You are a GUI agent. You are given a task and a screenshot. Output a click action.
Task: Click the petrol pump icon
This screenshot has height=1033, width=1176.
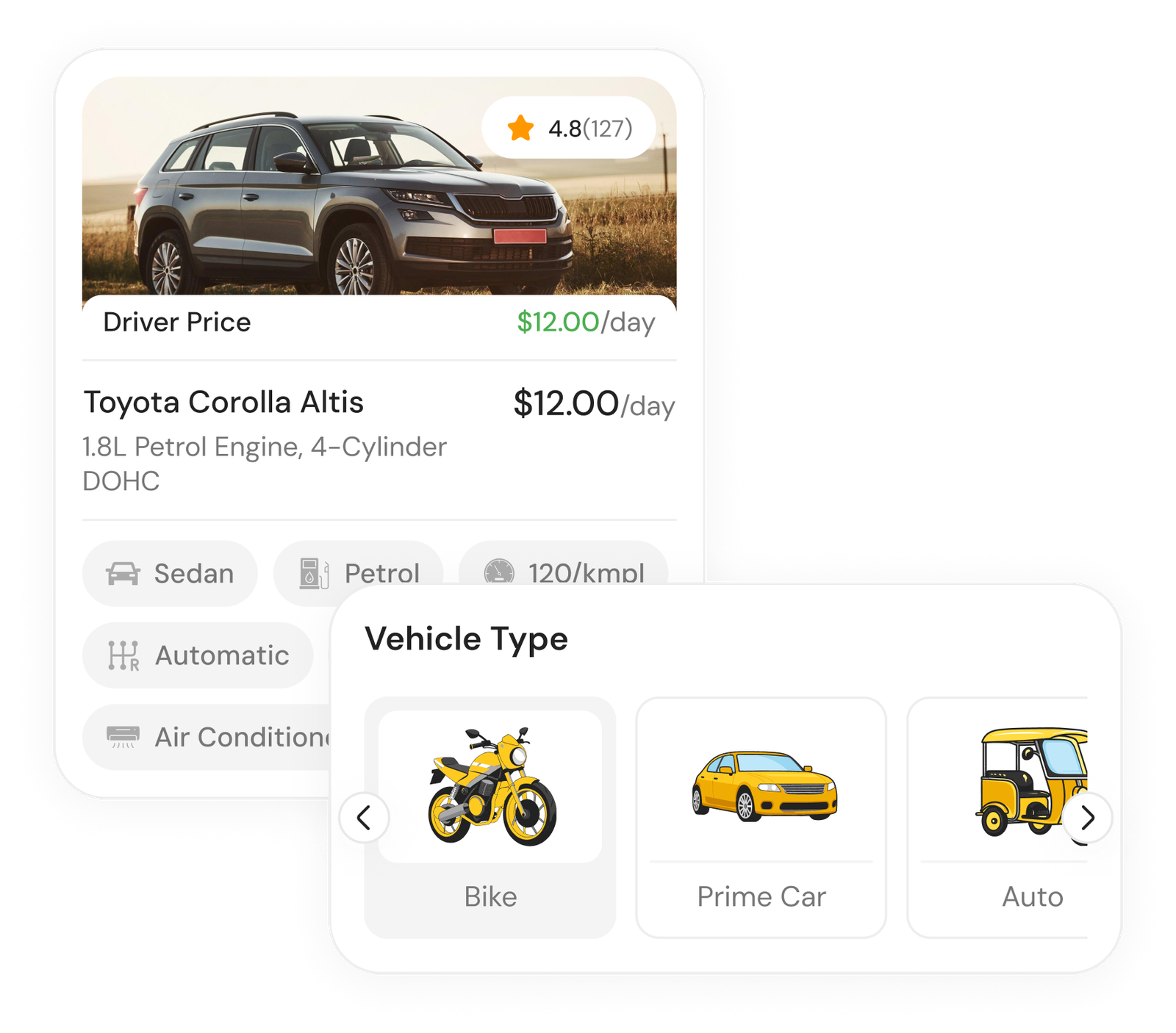pos(313,573)
